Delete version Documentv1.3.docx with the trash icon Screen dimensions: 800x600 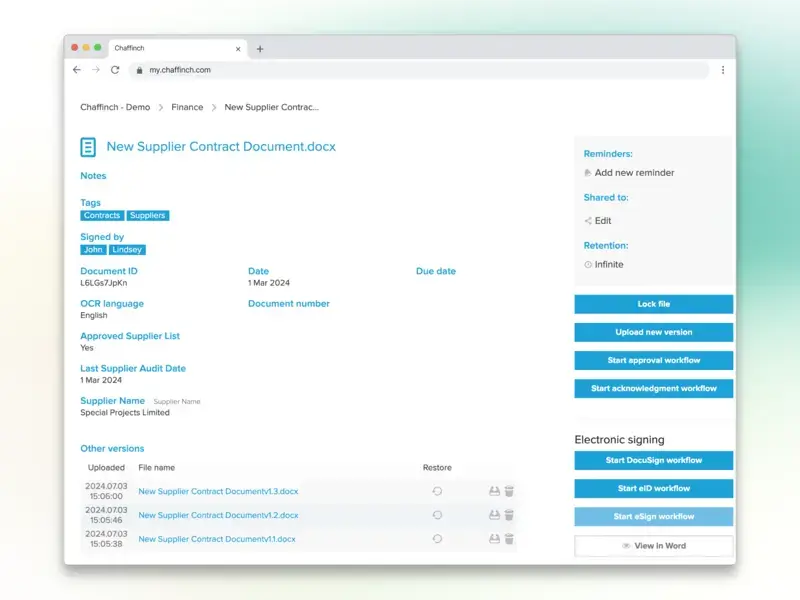coord(509,491)
